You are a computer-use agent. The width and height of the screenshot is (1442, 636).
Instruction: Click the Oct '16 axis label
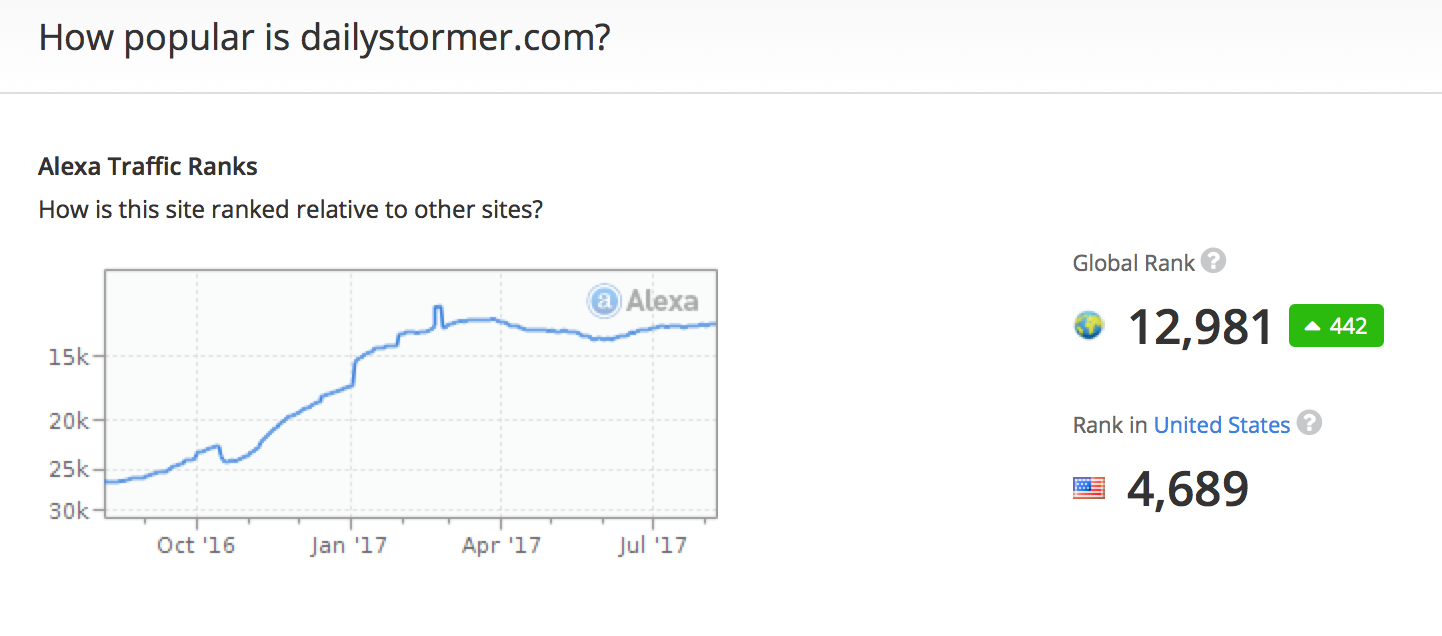pos(196,546)
